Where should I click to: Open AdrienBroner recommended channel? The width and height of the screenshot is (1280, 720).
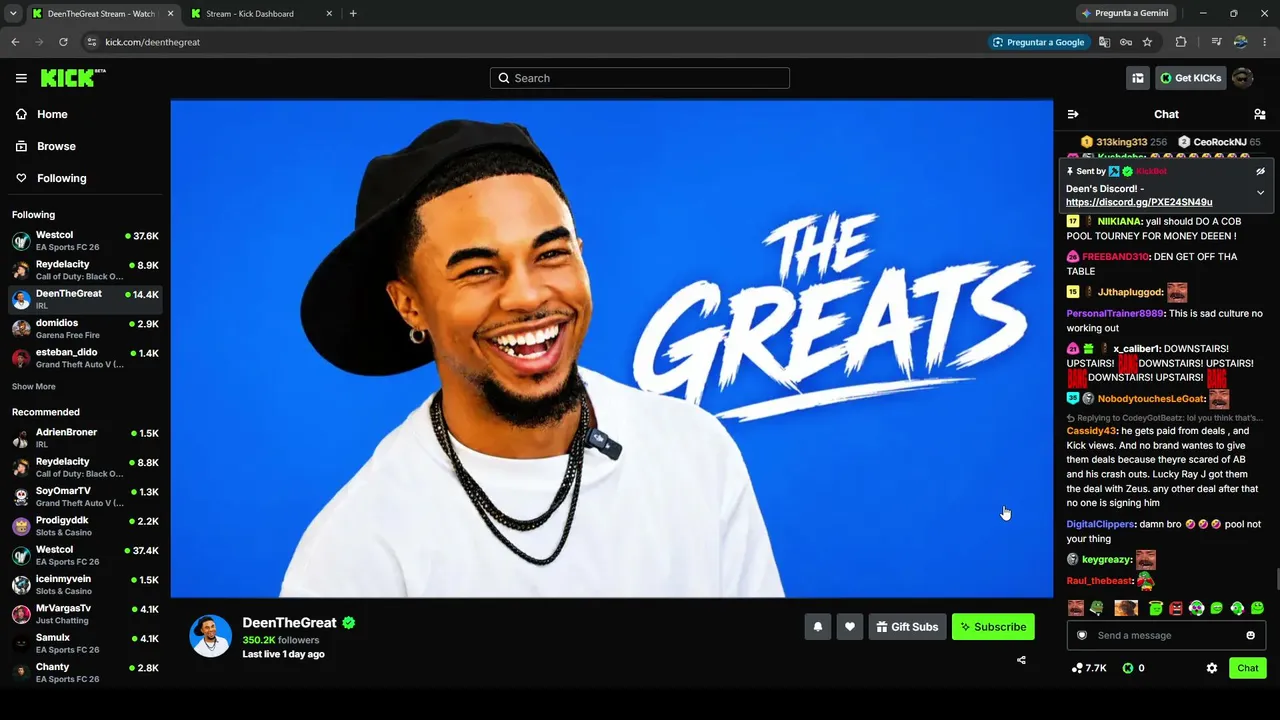pyautogui.click(x=85, y=438)
